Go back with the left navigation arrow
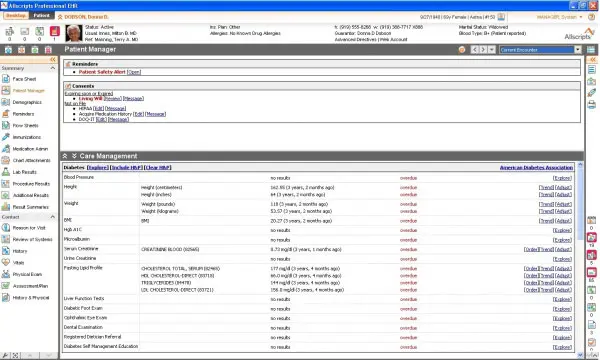 474,50
